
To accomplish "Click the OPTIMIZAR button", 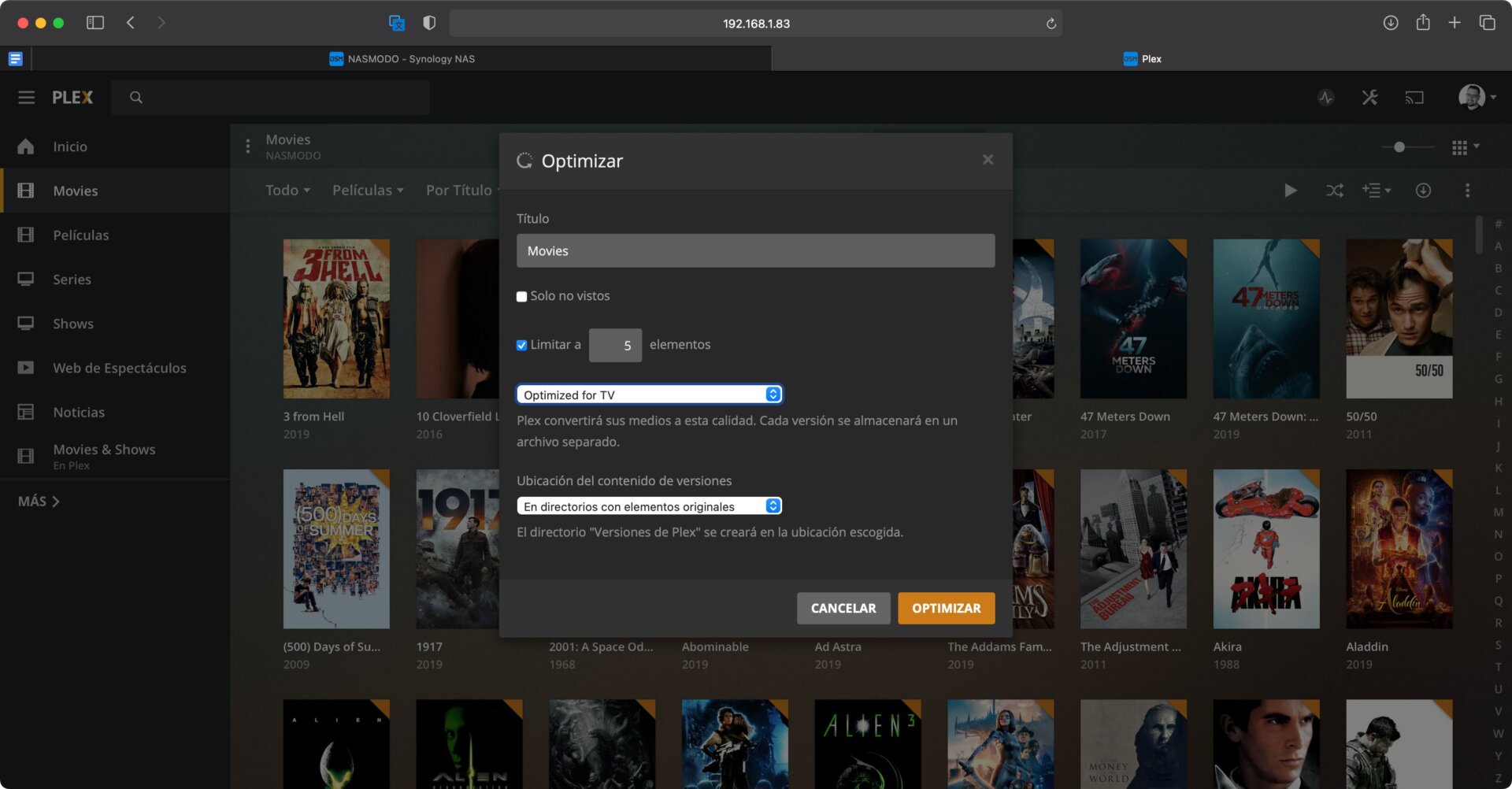I will click(945, 608).
